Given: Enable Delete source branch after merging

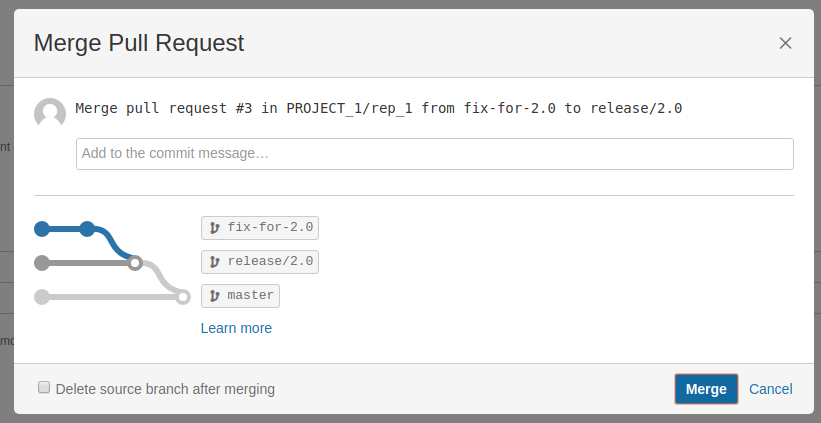Looking at the screenshot, I should (44, 387).
